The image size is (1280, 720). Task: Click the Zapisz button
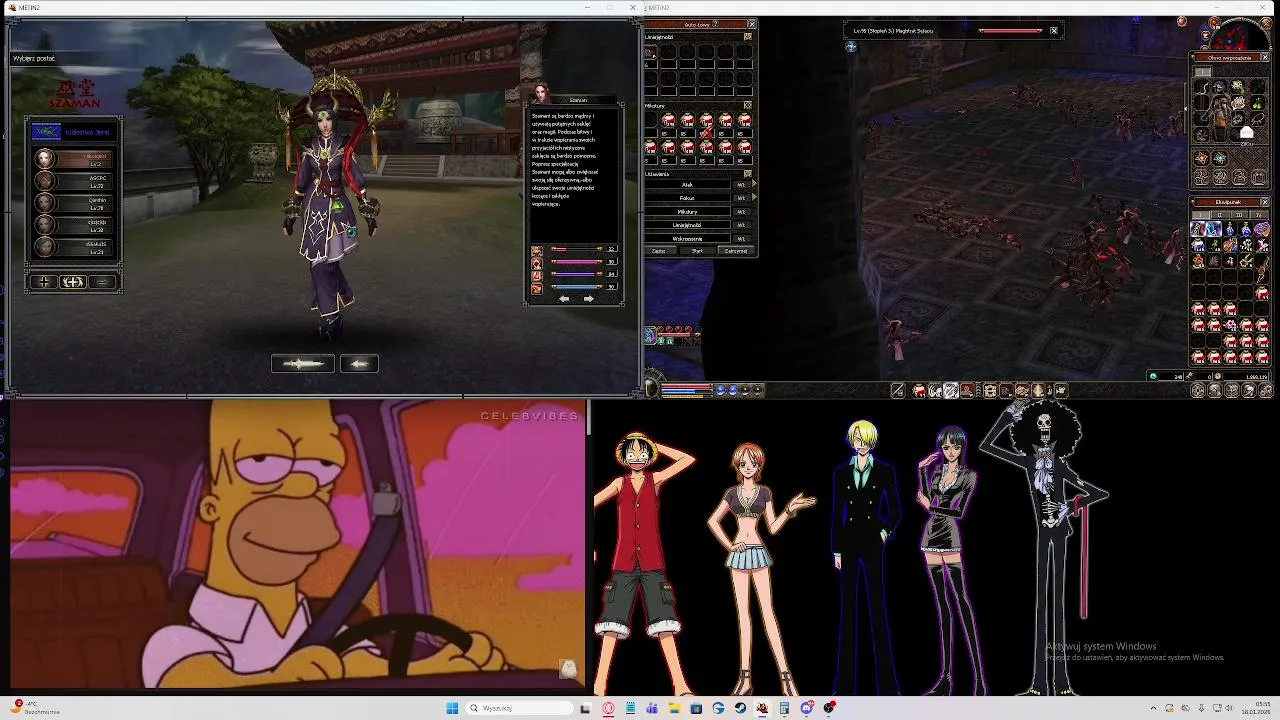(659, 251)
